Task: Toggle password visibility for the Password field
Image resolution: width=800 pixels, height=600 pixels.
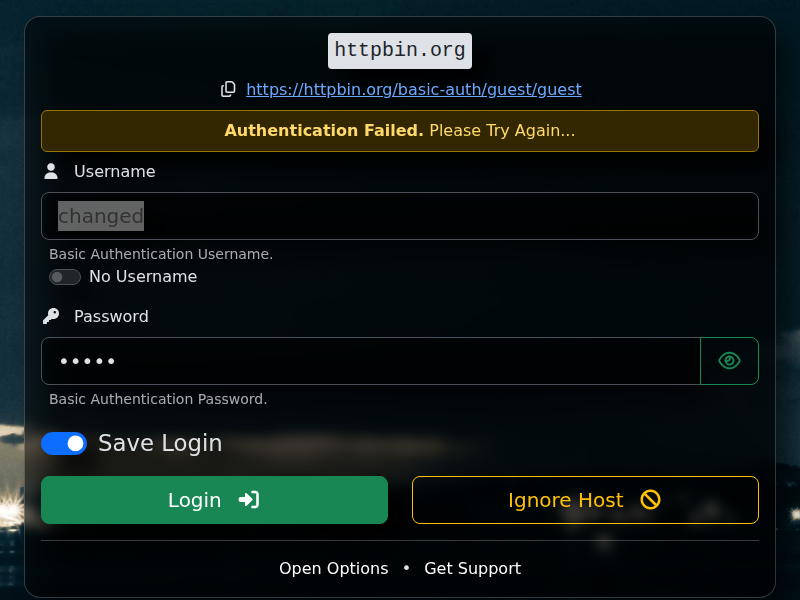Action: 729,360
